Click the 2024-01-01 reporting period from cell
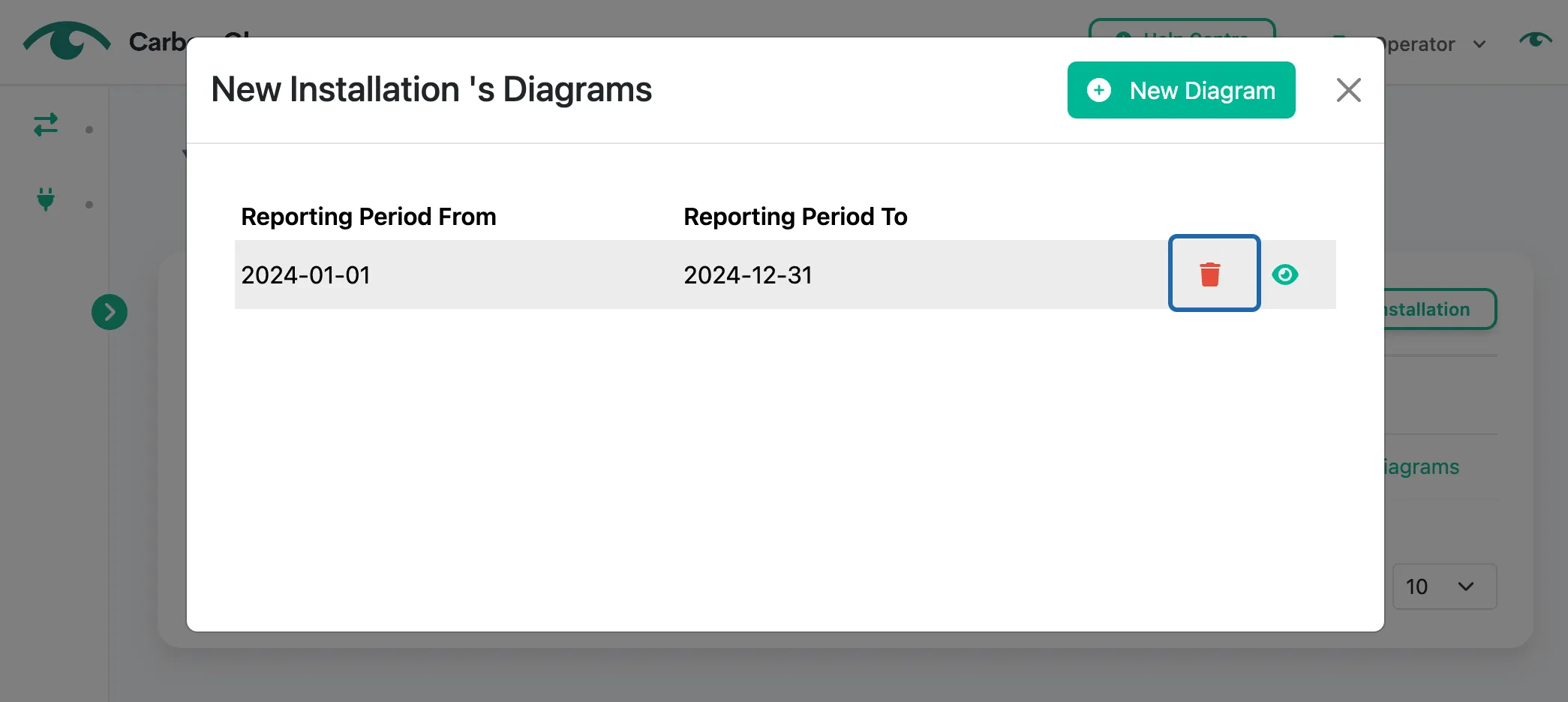The image size is (1568, 702). point(305,275)
